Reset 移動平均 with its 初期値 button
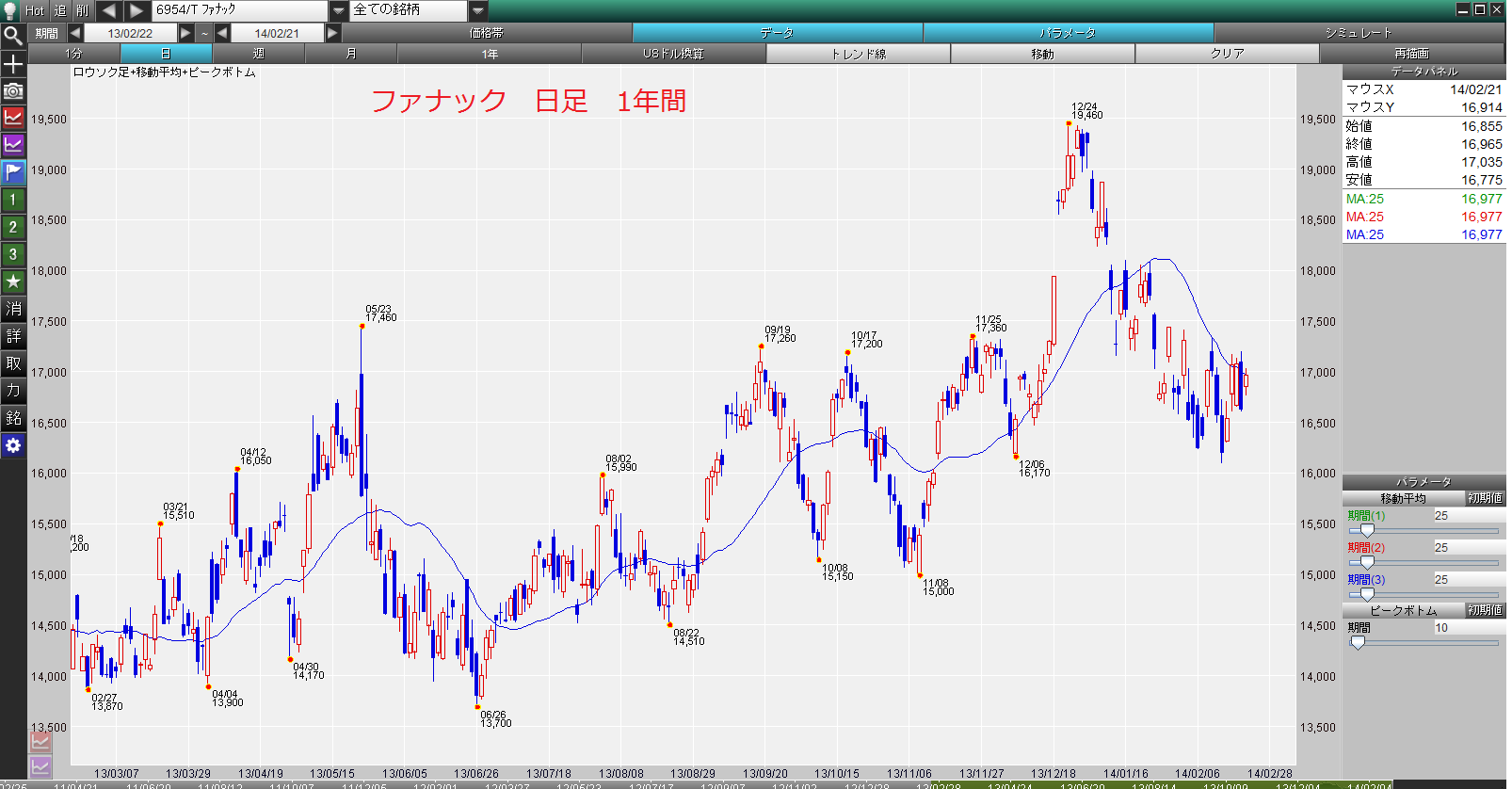 (1485, 498)
